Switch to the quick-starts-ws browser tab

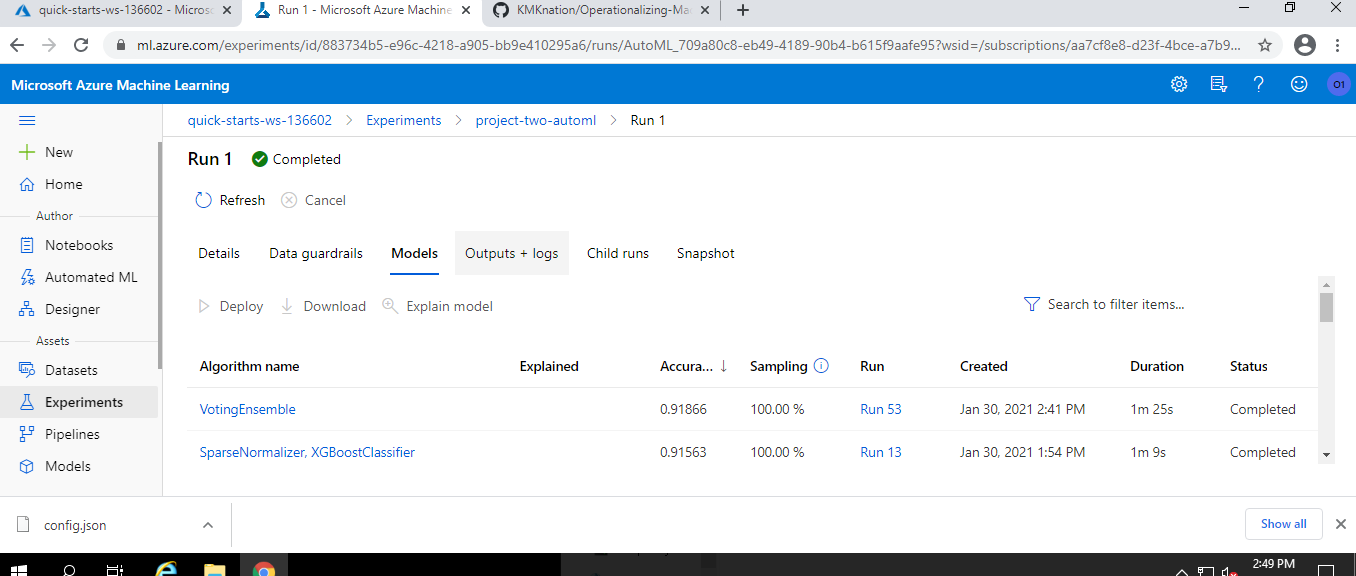120,11
